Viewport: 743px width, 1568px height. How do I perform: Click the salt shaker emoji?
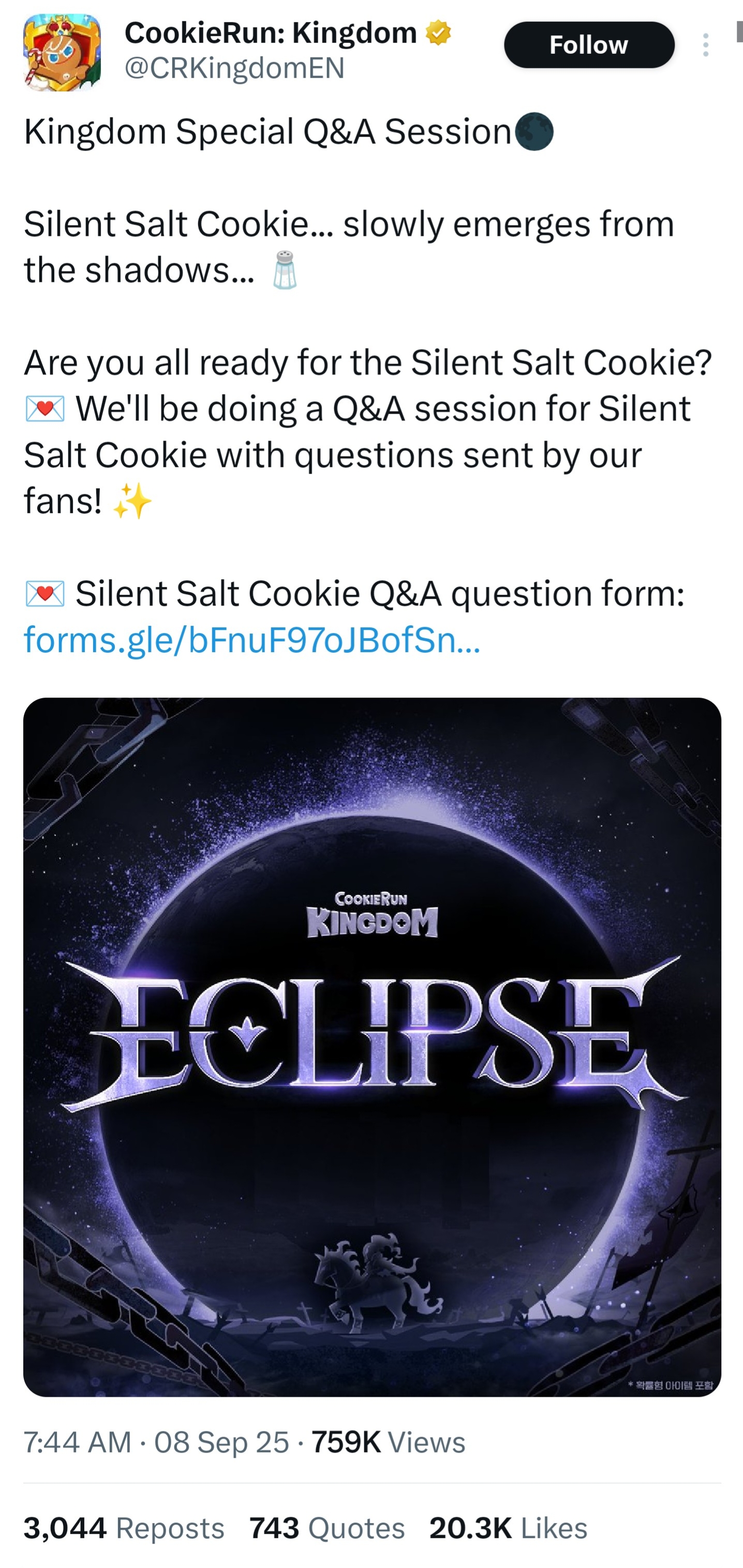point(285,269)
